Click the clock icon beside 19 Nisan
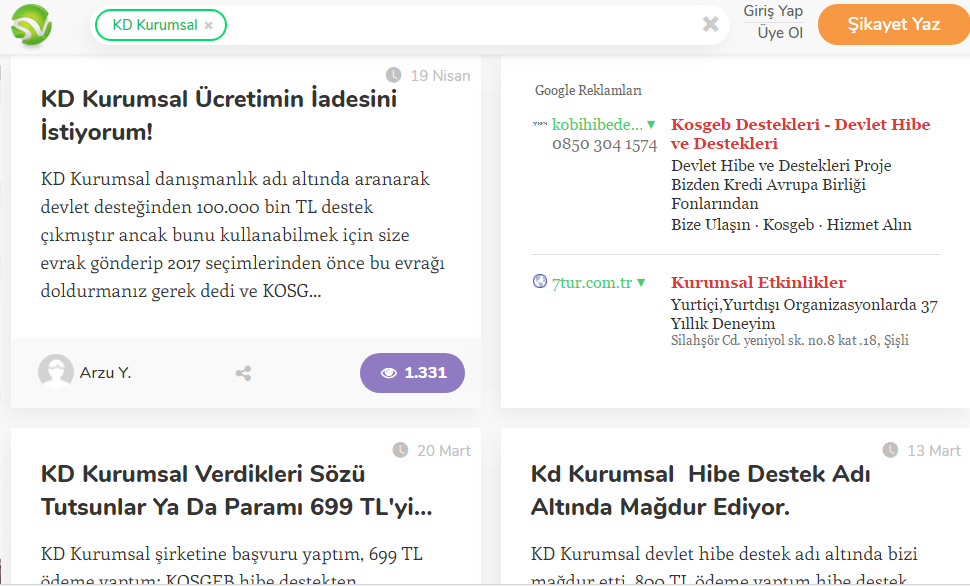Screen dimensions: 970x586 (393, 75)
